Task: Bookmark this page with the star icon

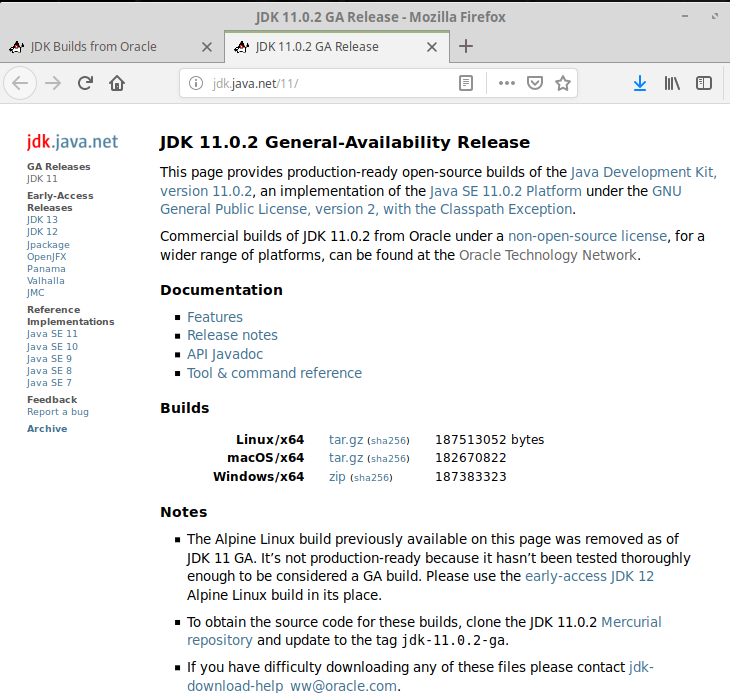Action: (x=563, y=83)
